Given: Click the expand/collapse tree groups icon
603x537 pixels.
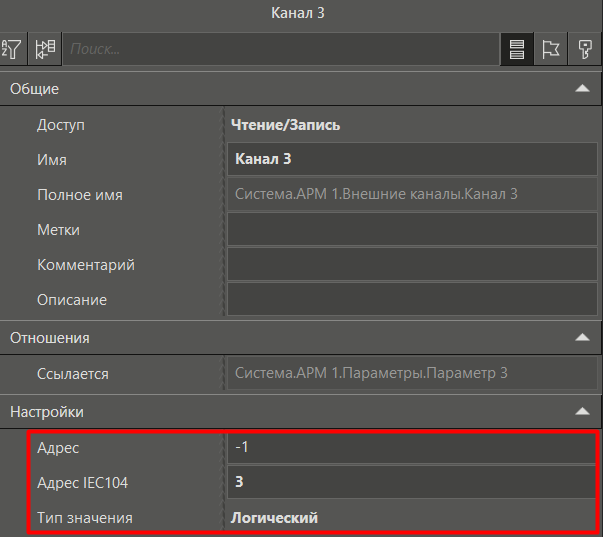Looking at the screenshot, I should [45, 48].
